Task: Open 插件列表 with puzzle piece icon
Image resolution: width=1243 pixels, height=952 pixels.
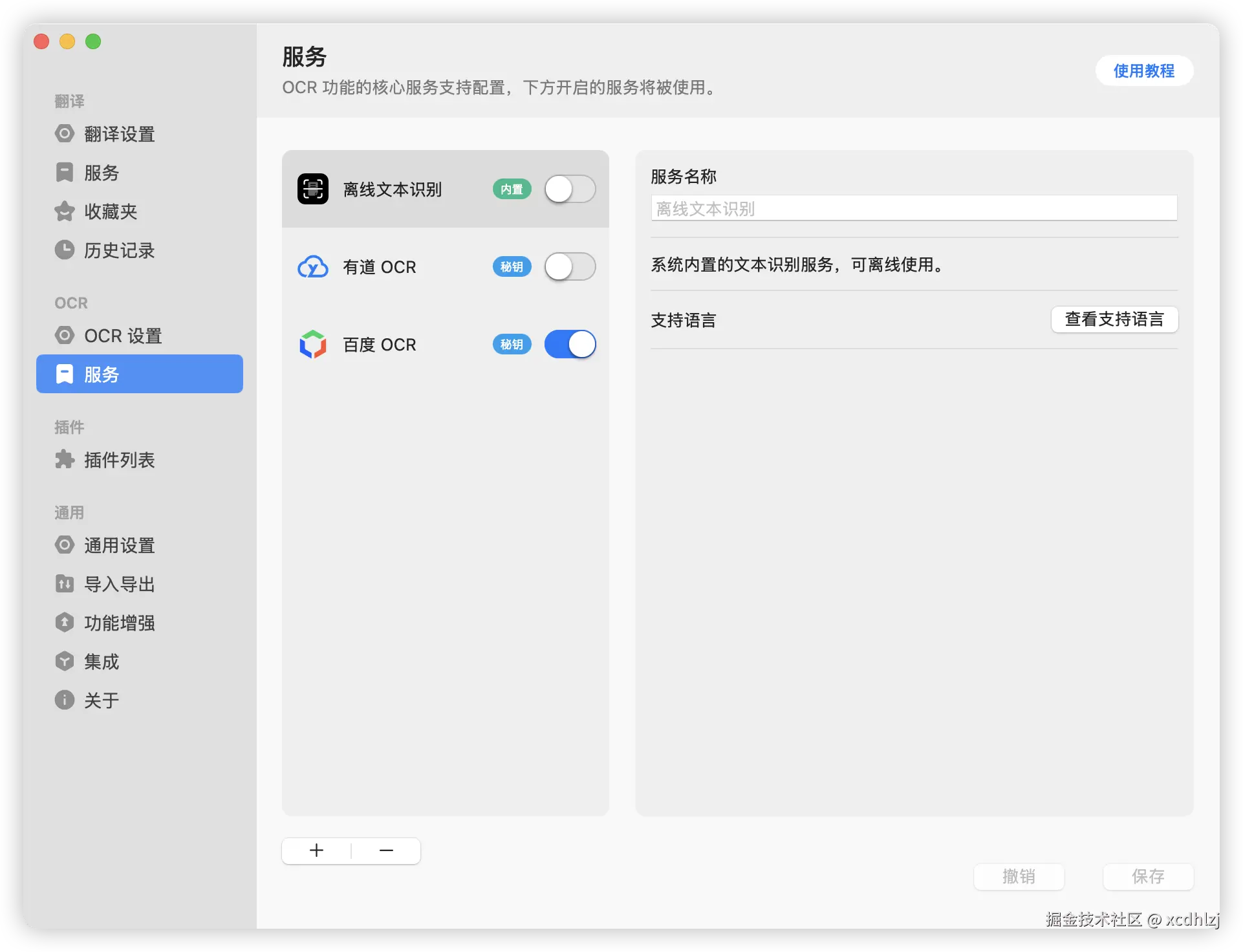Action: 119,460
